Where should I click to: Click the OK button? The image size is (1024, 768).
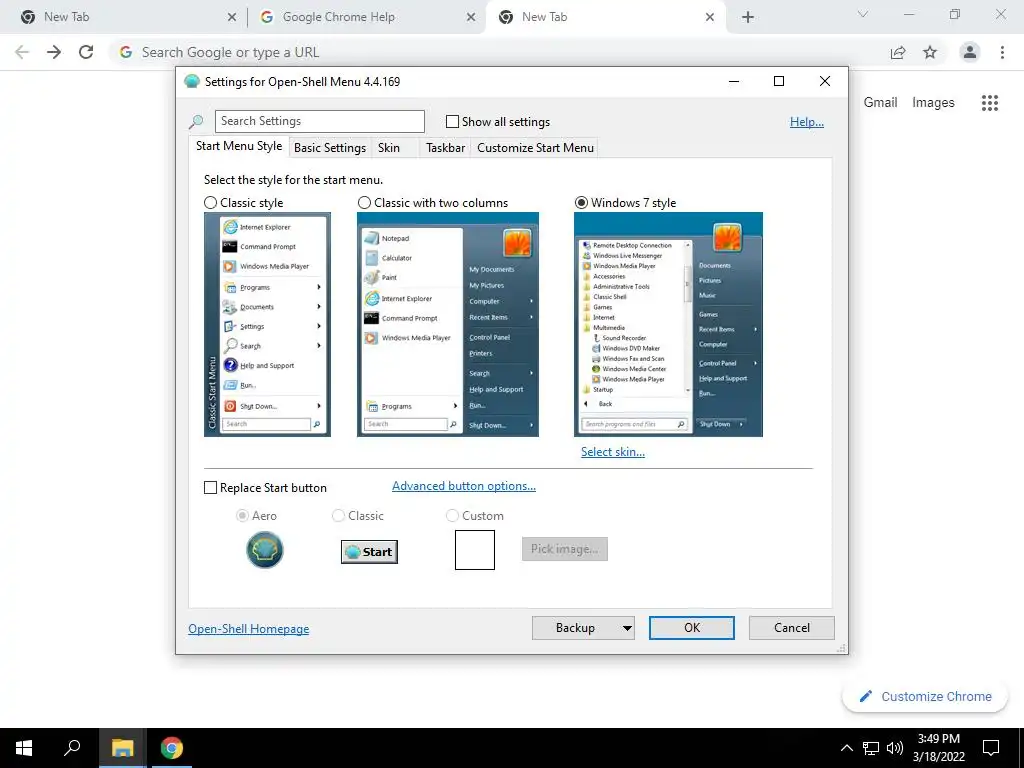[692, 628]
